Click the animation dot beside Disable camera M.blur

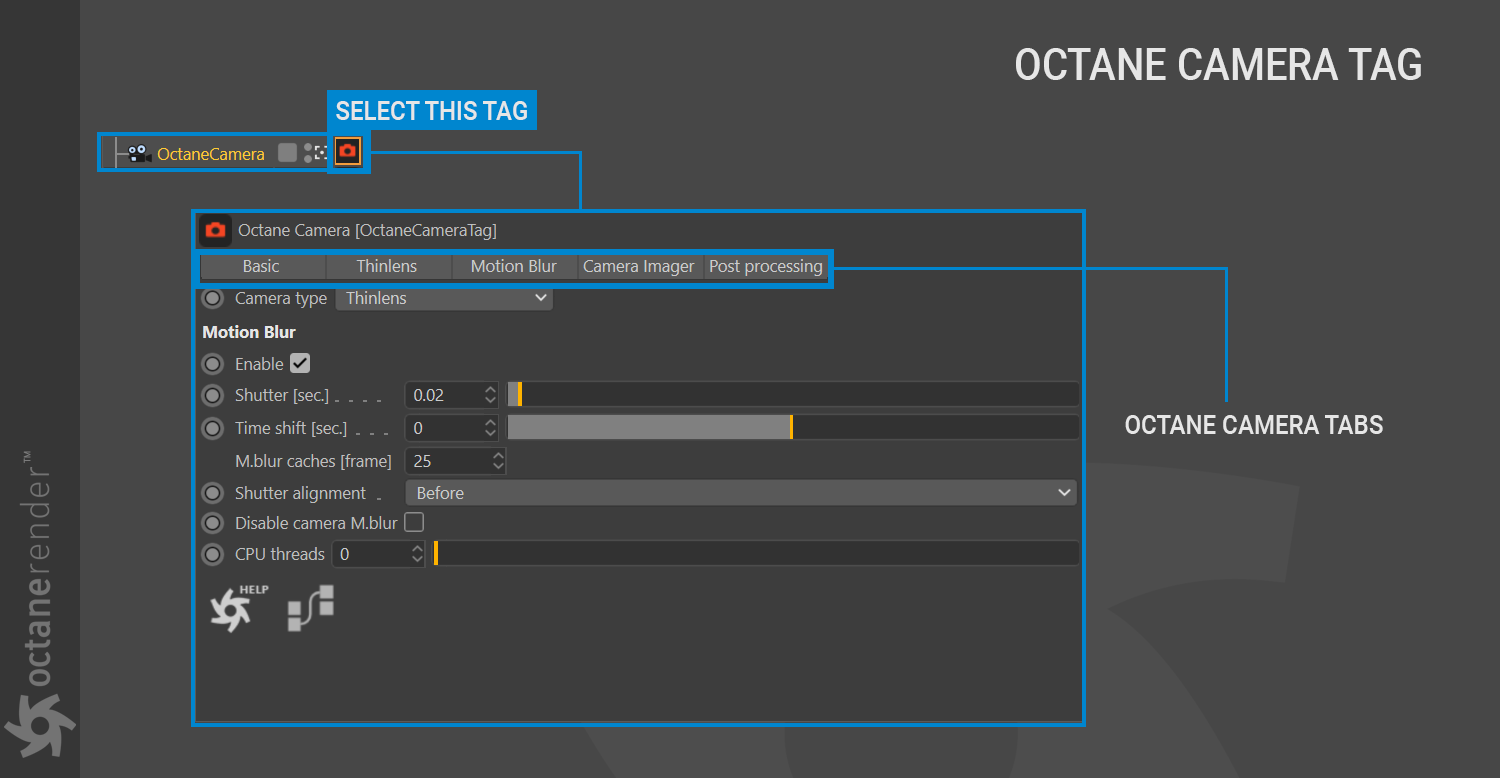pyautogui.click(x=213, y=523)
